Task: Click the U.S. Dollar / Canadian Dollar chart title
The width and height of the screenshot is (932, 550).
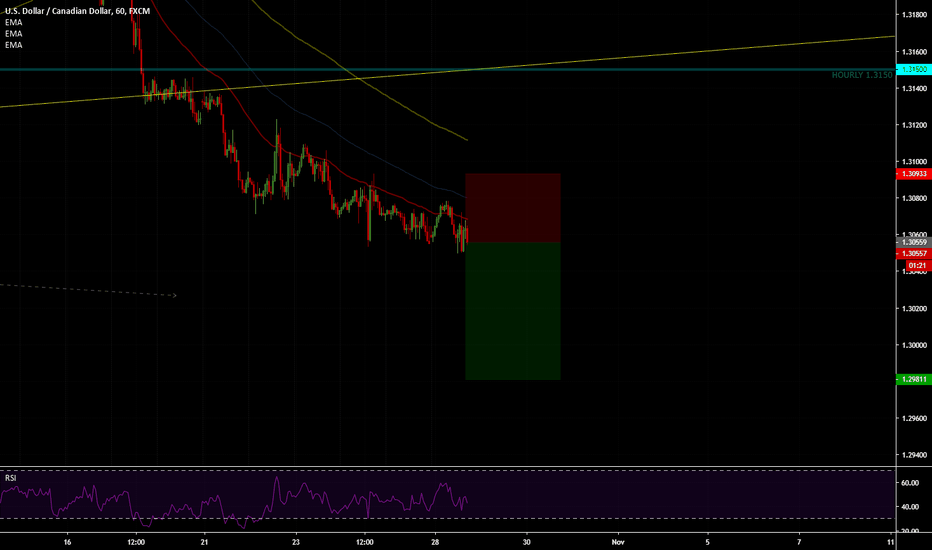Action: (77, 11)
